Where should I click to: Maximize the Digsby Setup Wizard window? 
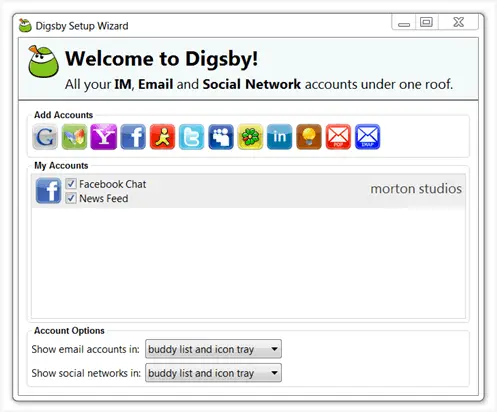pyautogui.click(x=426, y=22)
